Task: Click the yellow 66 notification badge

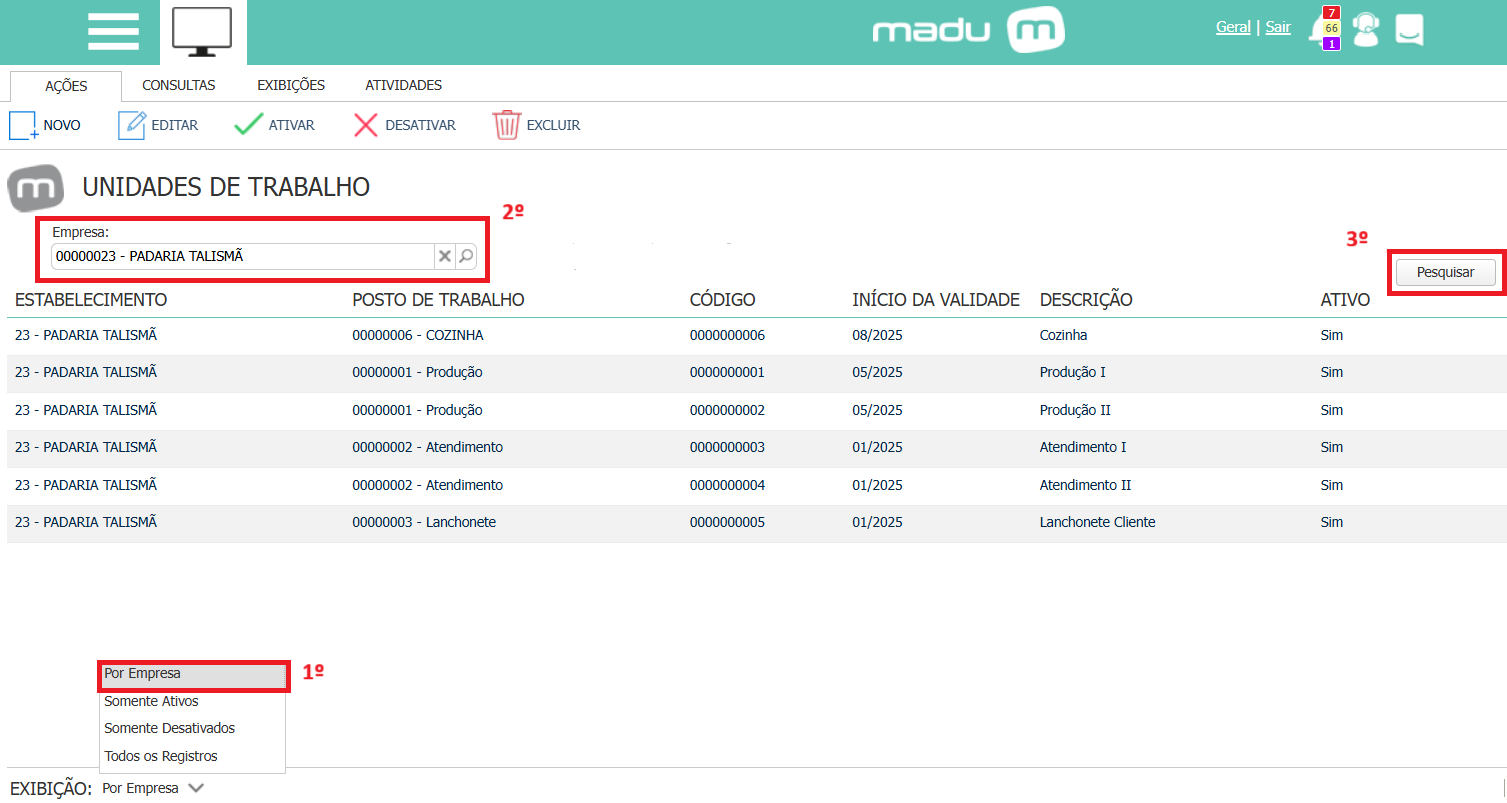Action: point(1331,28)
